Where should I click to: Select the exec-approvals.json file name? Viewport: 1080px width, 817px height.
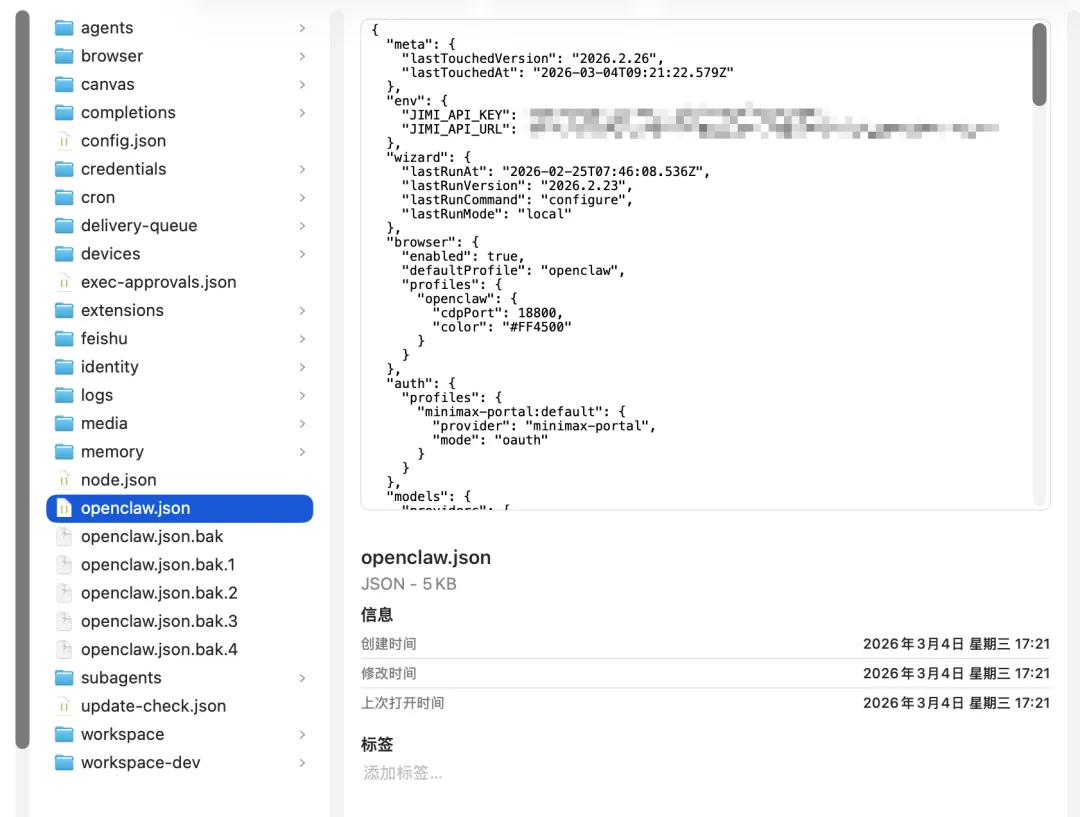[158, 282]
